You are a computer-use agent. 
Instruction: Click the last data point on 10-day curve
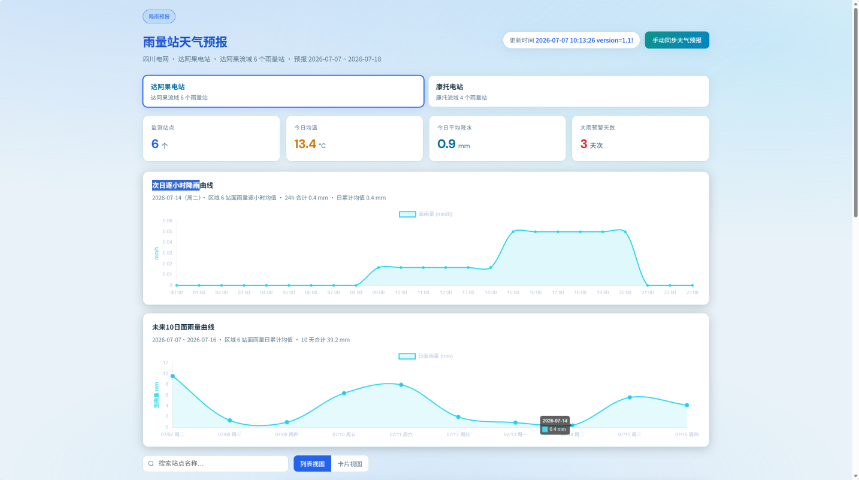687,405
